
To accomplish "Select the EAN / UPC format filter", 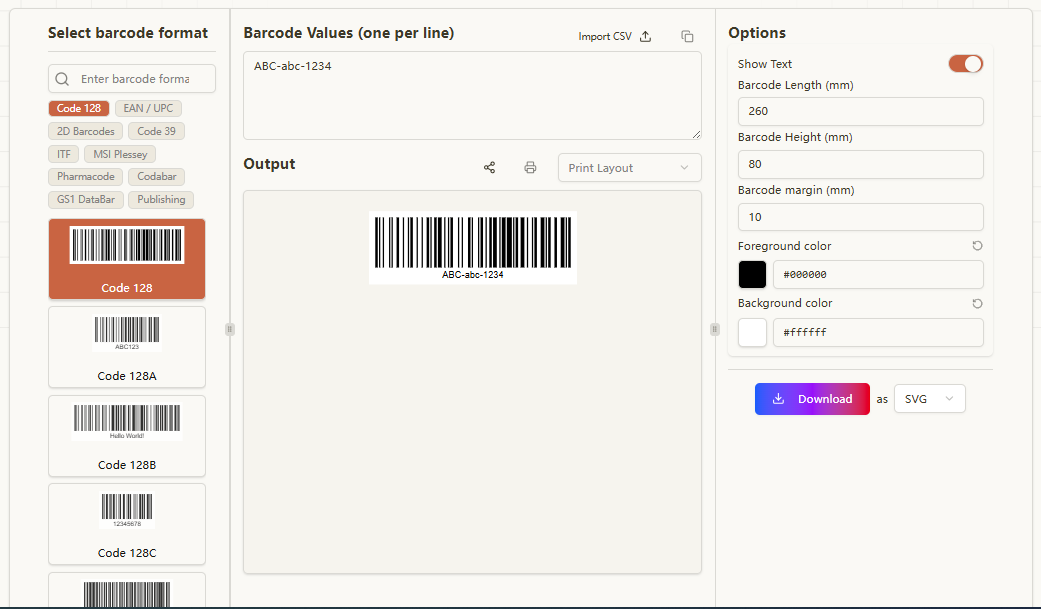I will point(148,108).
